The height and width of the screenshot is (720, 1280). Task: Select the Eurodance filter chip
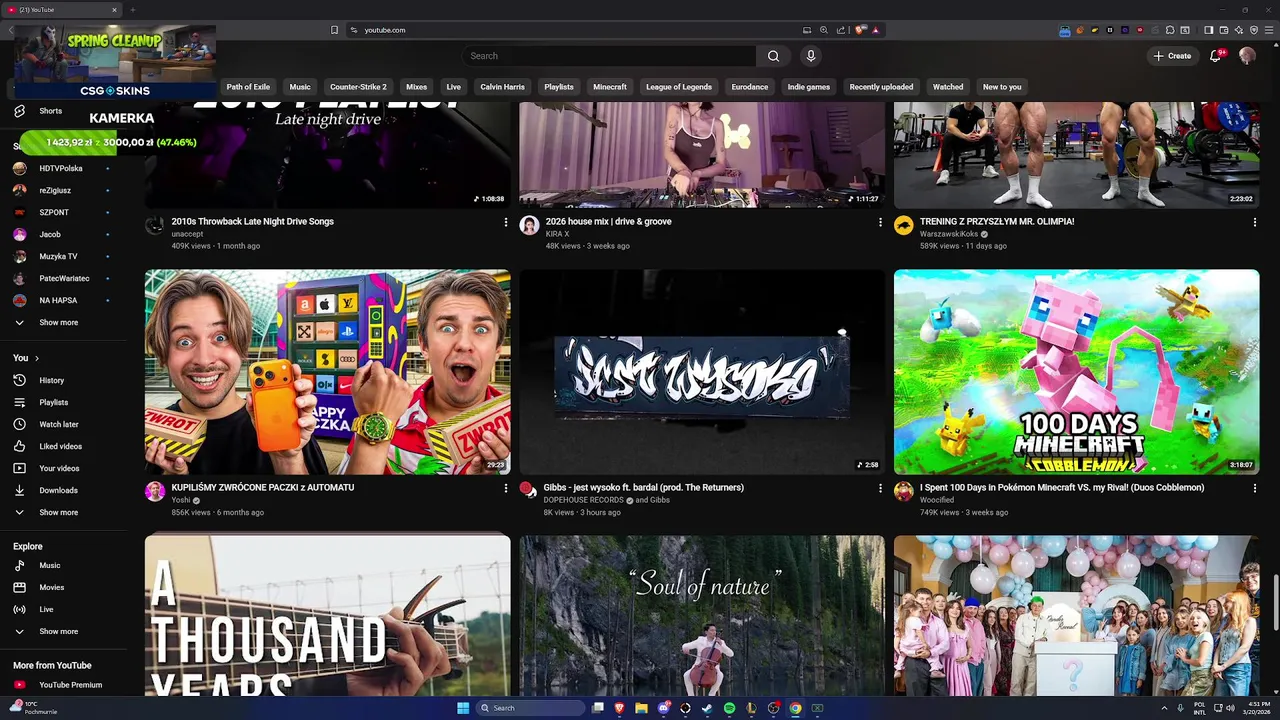tap(750, 87)
